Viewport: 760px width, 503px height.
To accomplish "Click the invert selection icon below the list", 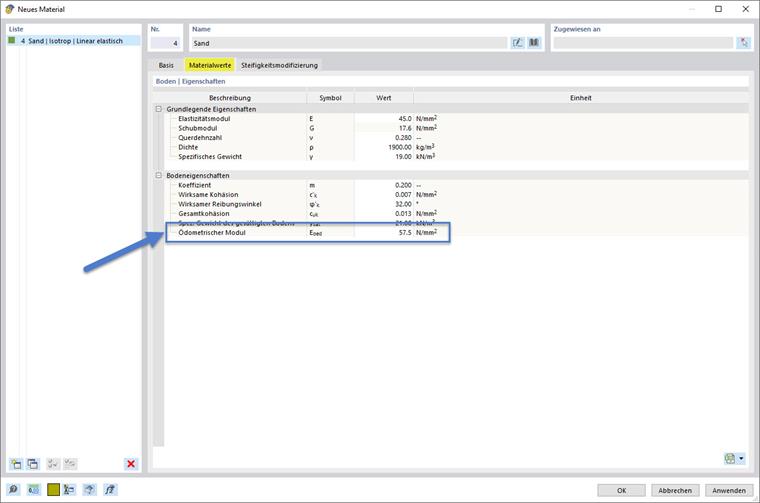I will pos(70,464).
